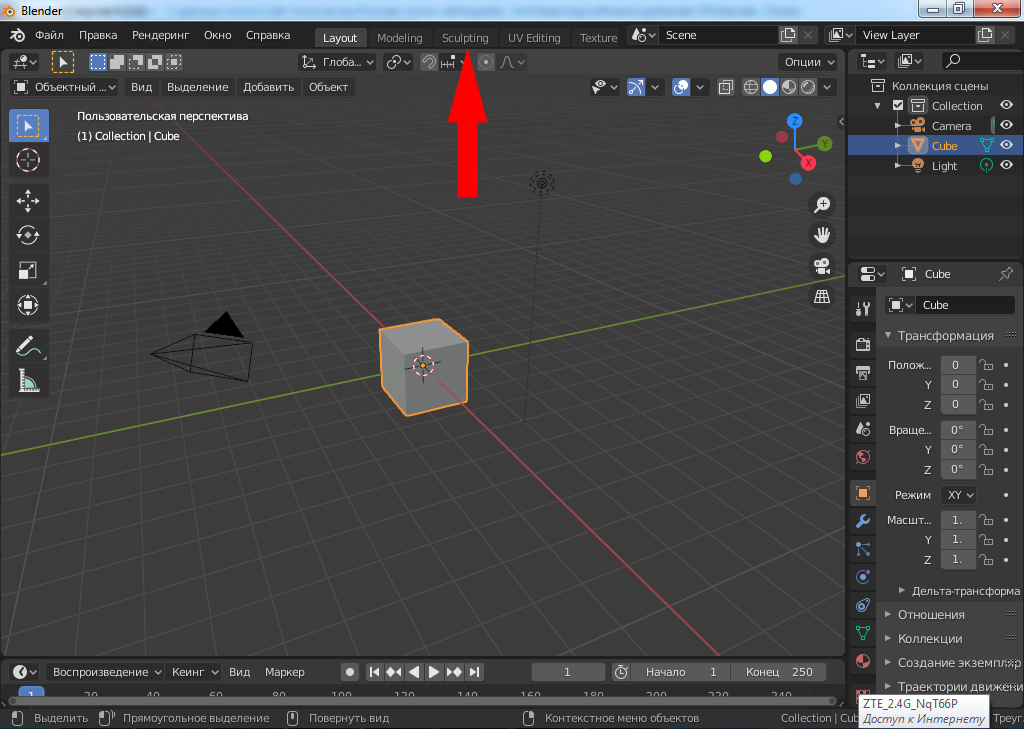Select the 3D Cursor tool
The height and width of the screenshot is (729, 1024).
pos(28,160)
